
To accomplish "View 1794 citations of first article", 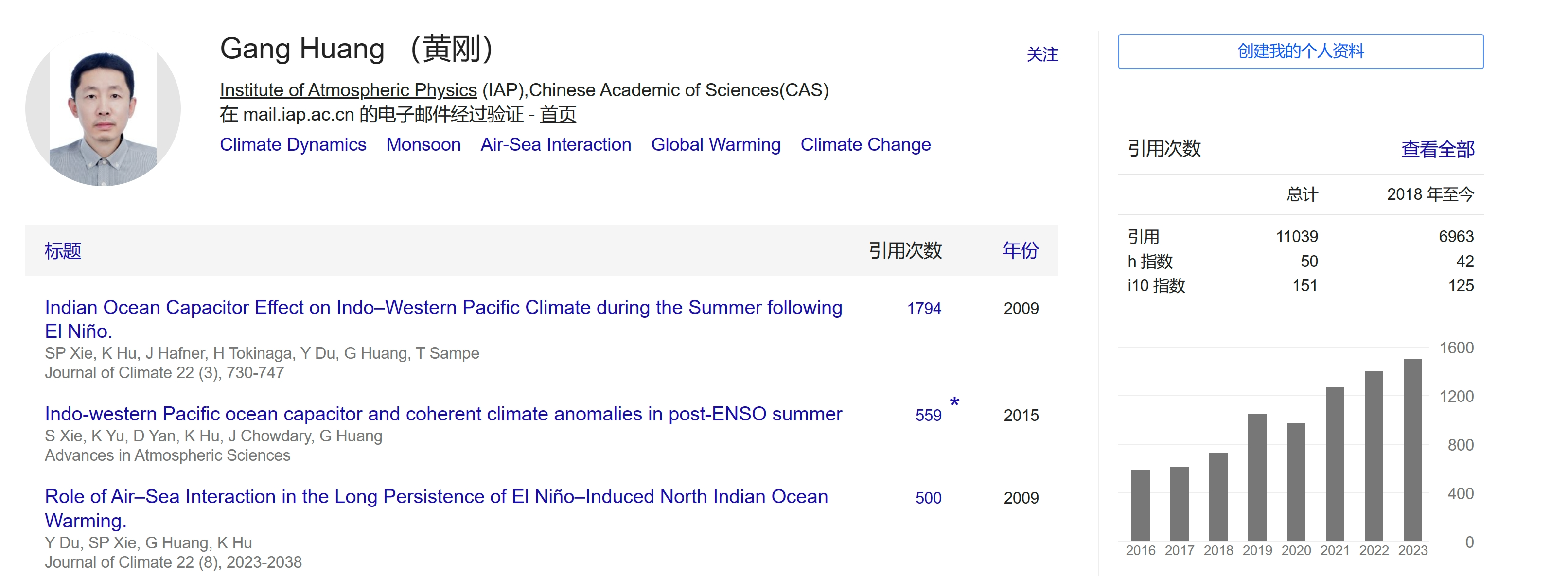I will click(x=924, y=308).
